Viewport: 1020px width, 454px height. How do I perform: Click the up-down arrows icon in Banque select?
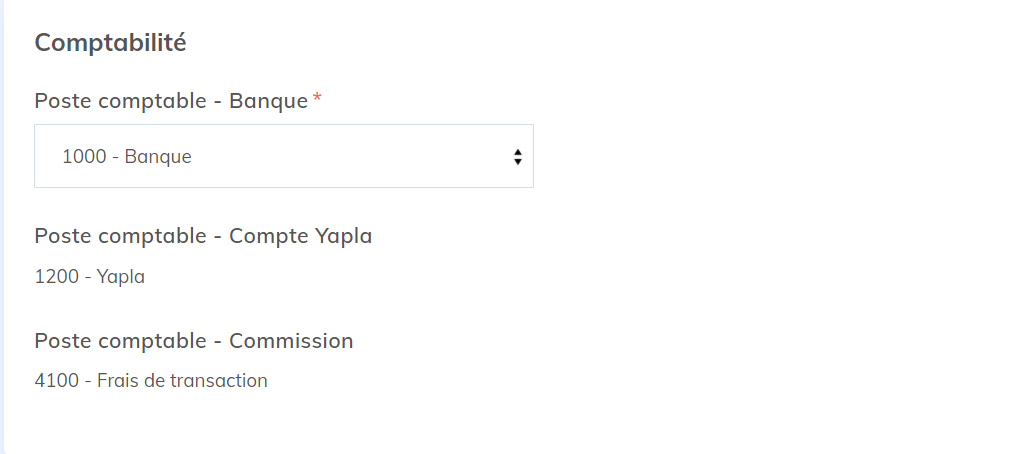(517, 156)
